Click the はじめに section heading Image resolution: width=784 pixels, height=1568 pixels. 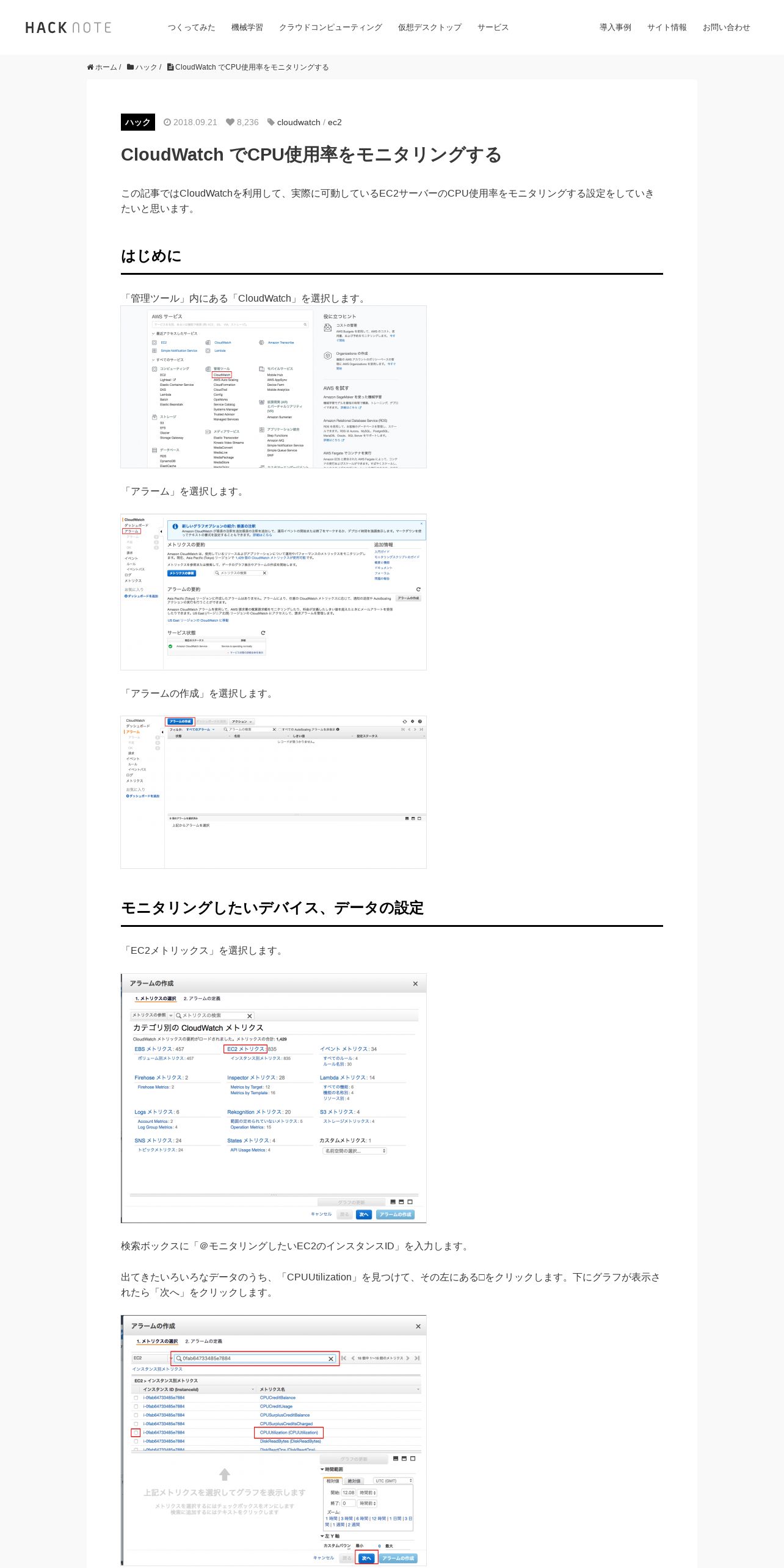click(151, 256)
